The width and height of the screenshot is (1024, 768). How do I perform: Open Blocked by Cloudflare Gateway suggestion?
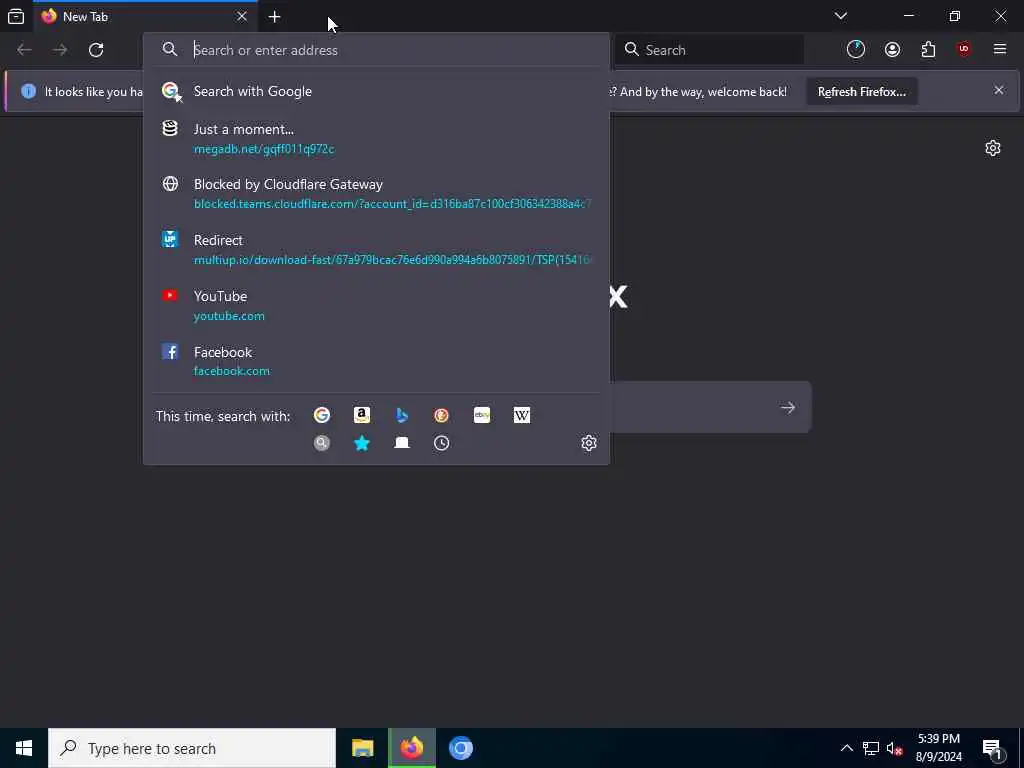pyautogui.click(x=376, y=193)
